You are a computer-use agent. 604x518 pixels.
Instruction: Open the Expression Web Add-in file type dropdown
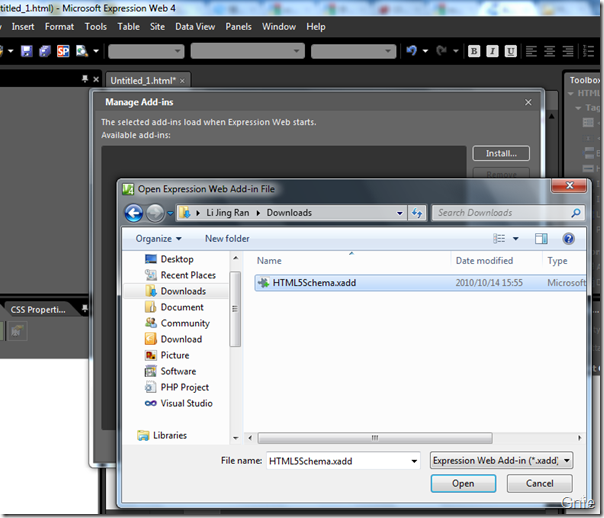(x=501, y=461)
